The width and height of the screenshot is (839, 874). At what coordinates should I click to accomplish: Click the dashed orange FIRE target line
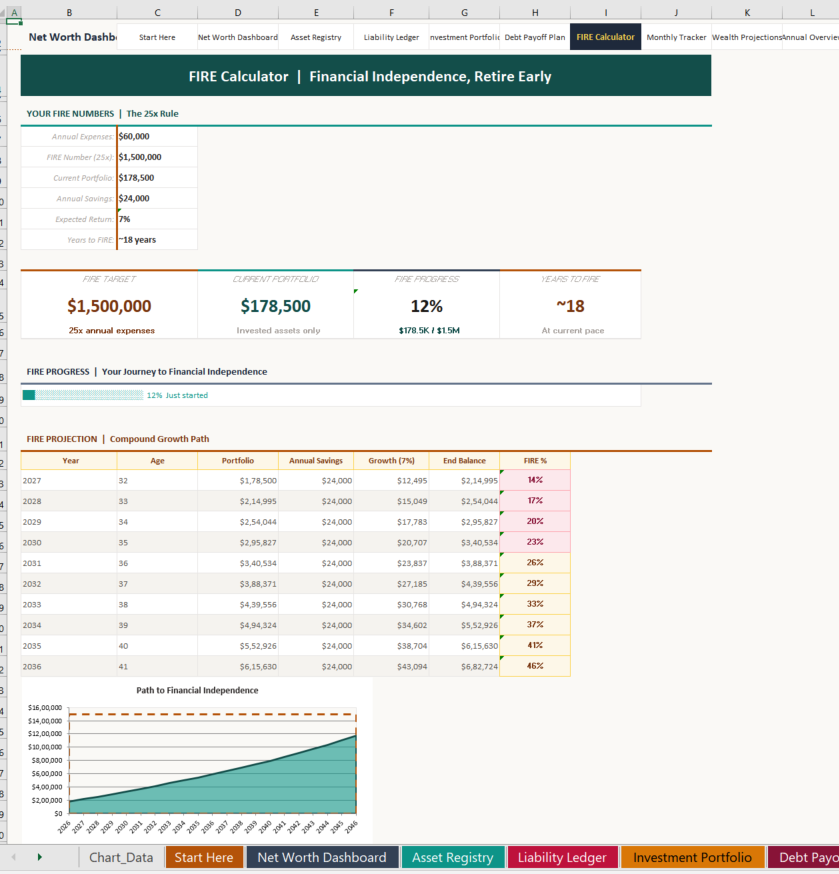coord(212,714)
